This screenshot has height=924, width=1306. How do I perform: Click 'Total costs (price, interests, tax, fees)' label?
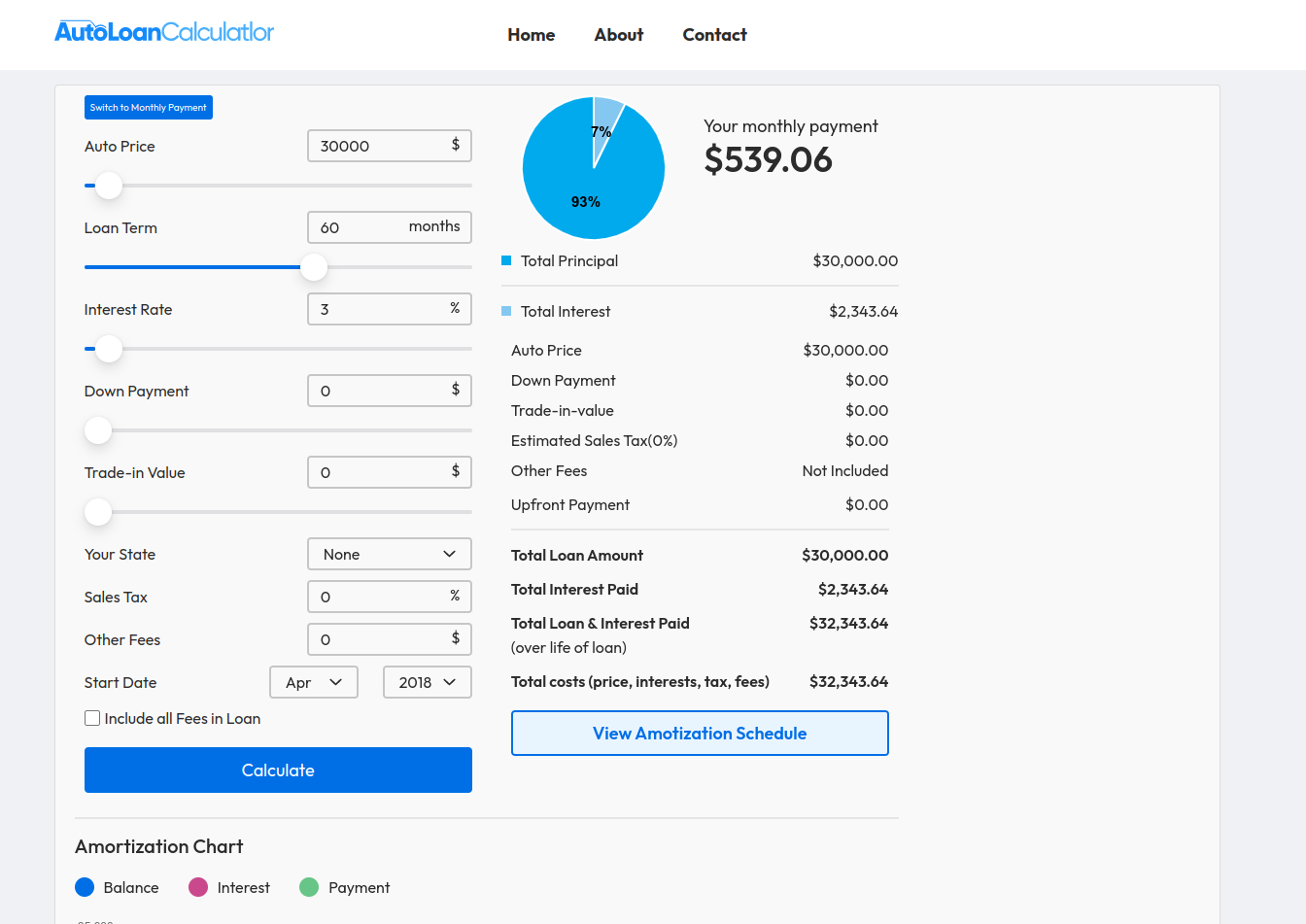[640, 682]
